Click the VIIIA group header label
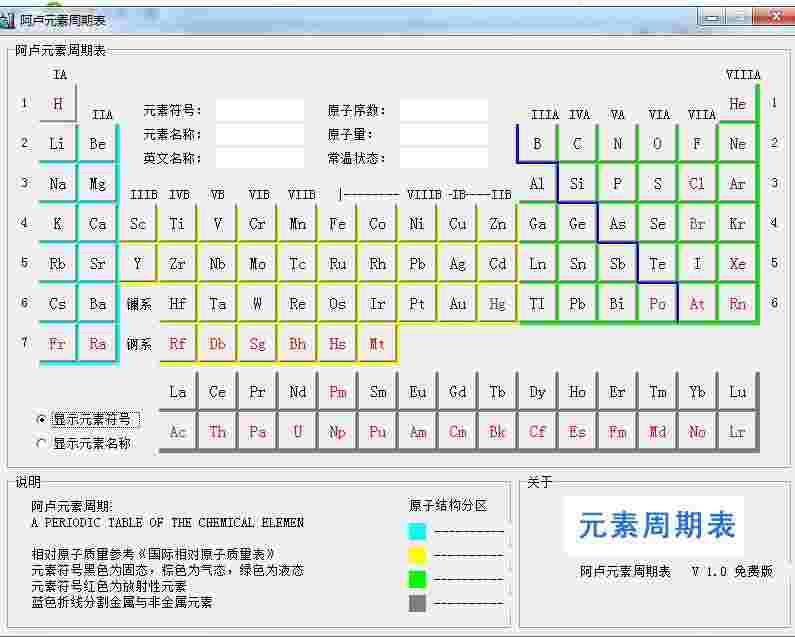Screen dimensions: 795x637 743,75
